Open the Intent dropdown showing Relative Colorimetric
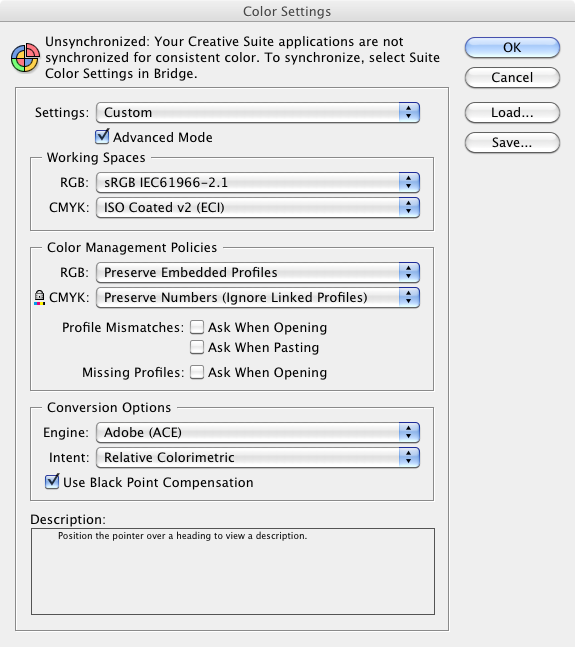This screenshot has height=647, width=575. 258,458
